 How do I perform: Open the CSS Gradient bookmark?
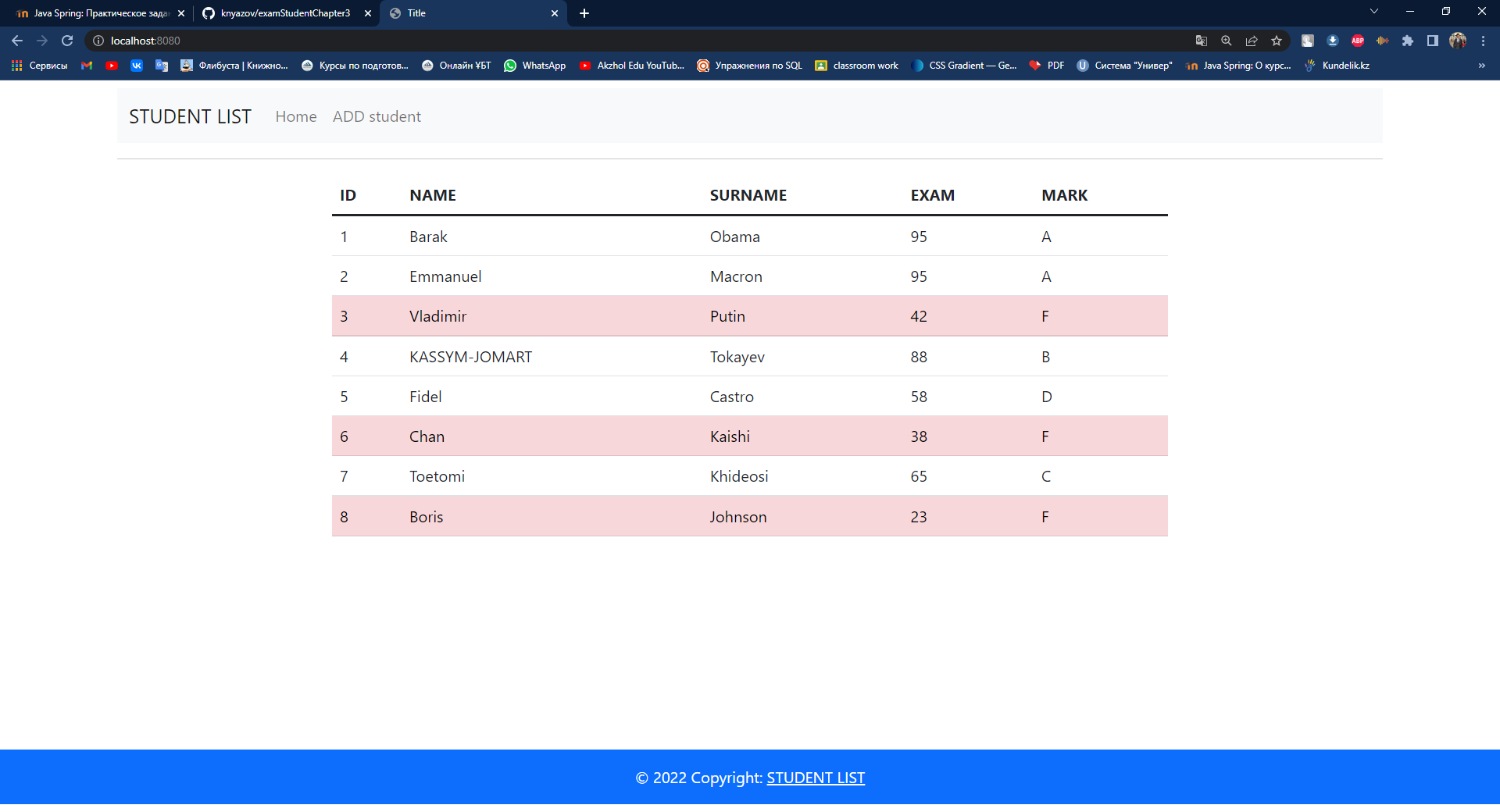pos(964,66)
